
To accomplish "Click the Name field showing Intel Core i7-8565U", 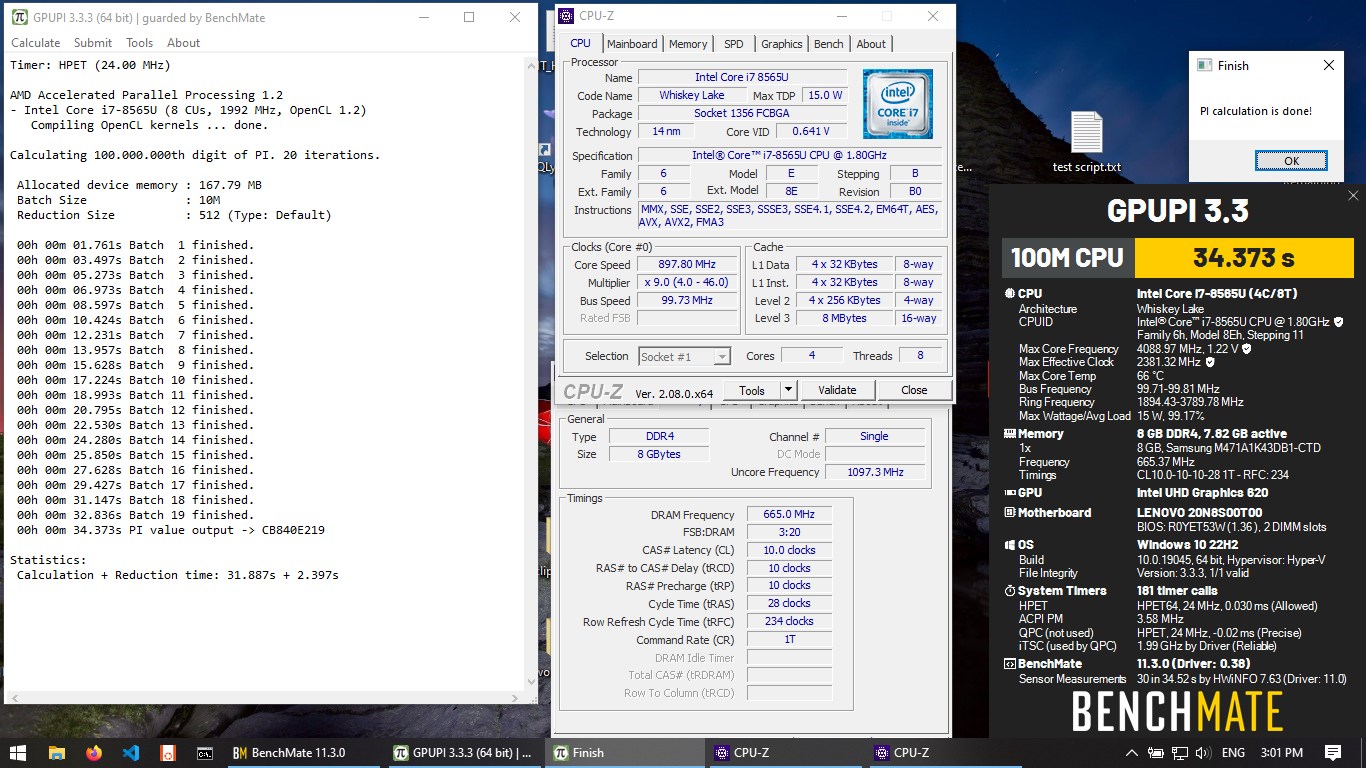I will [742, 77].
